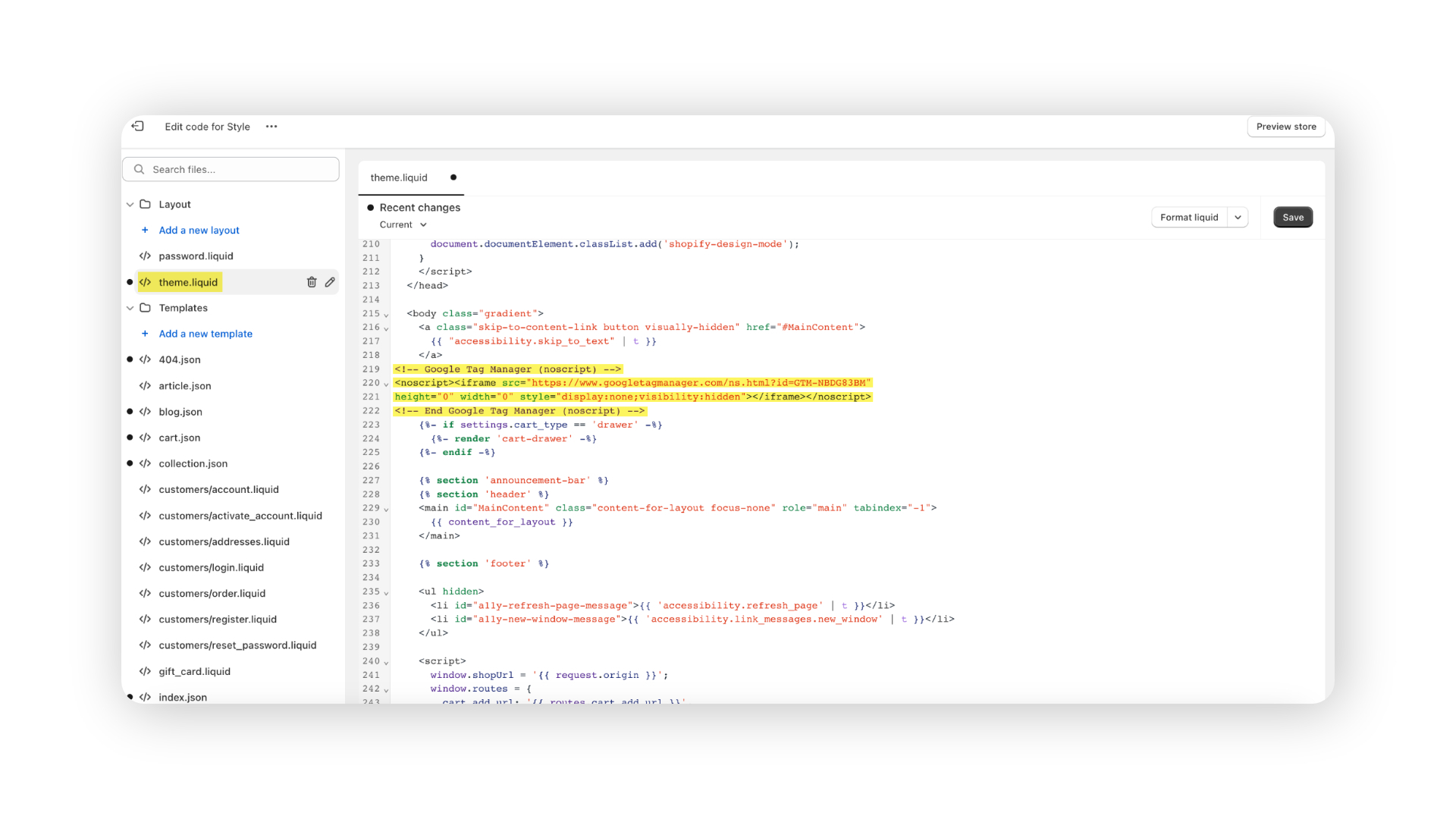1456x819 pixels.
Task: Click the Layout folder icon
Action: 145,205
